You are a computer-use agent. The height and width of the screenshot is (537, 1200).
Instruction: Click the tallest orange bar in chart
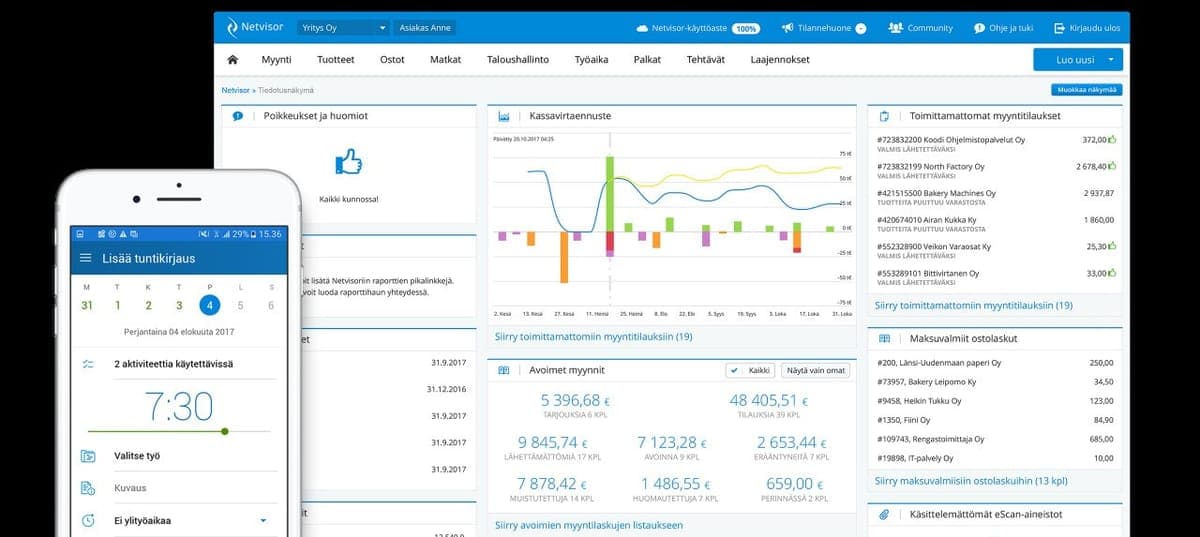[x=564, y=255]
